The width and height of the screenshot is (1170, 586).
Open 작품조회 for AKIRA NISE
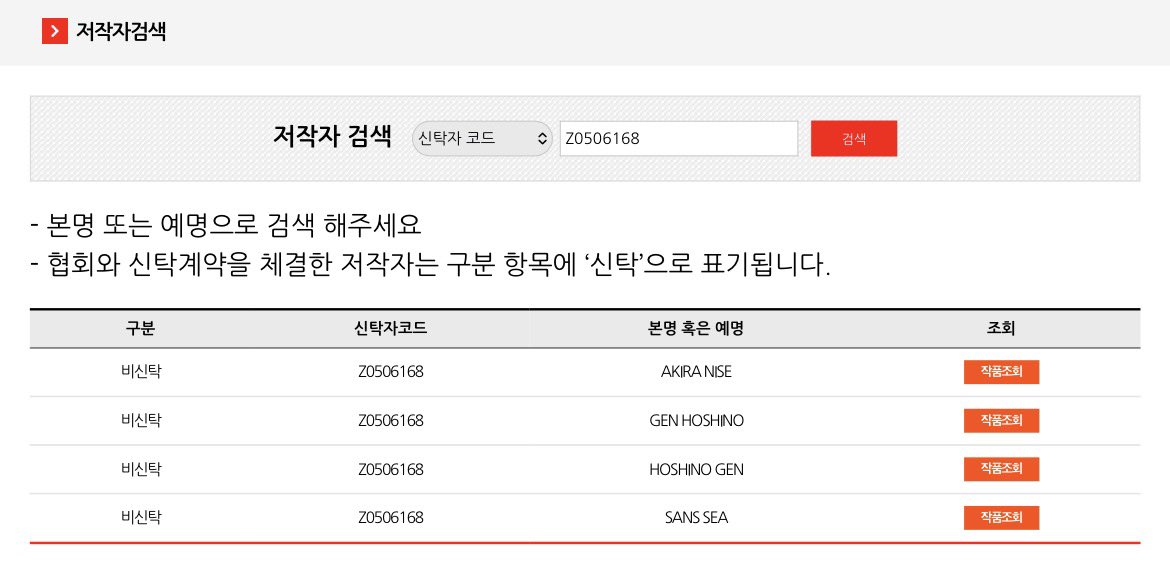click(x=1001, y=371)
